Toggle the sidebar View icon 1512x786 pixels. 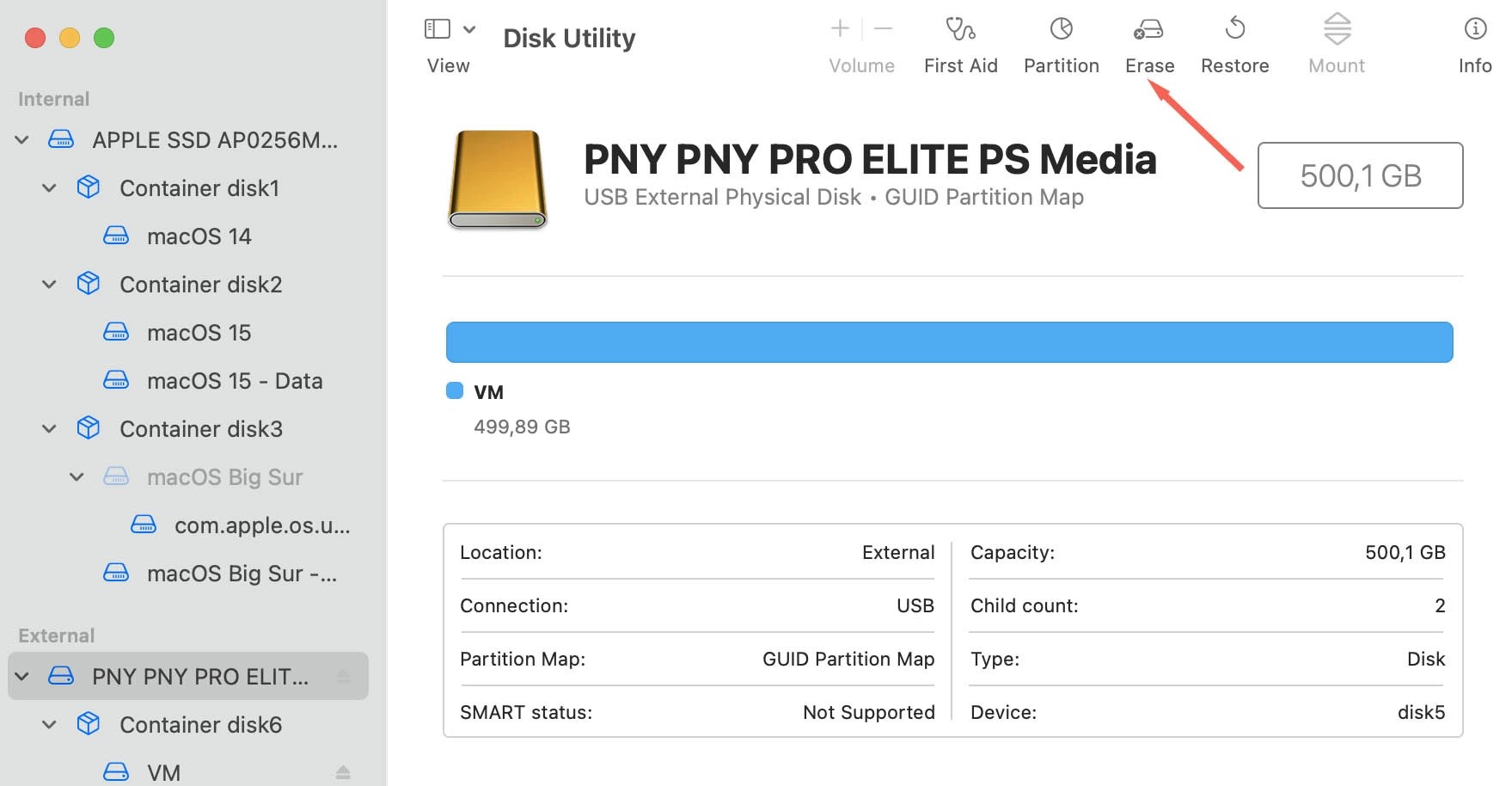[437, 28]
